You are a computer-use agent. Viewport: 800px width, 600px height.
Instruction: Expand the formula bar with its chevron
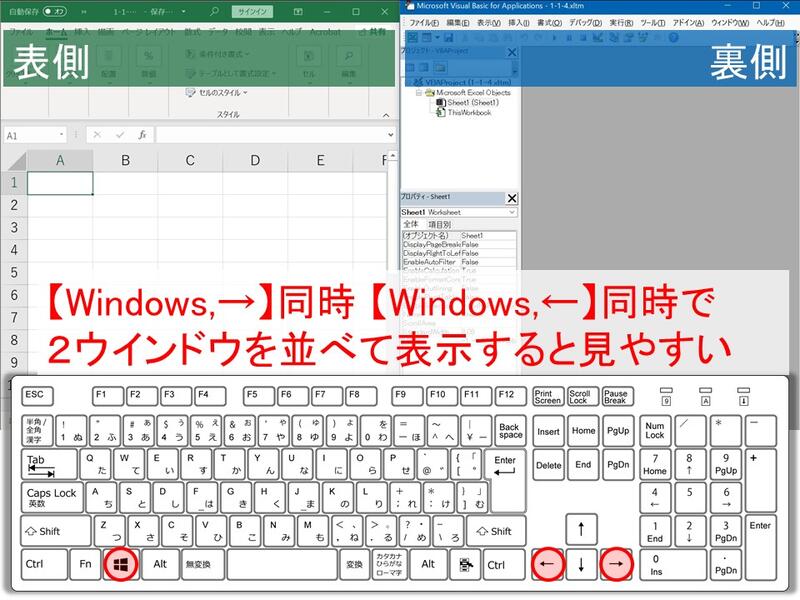point(391,135)
